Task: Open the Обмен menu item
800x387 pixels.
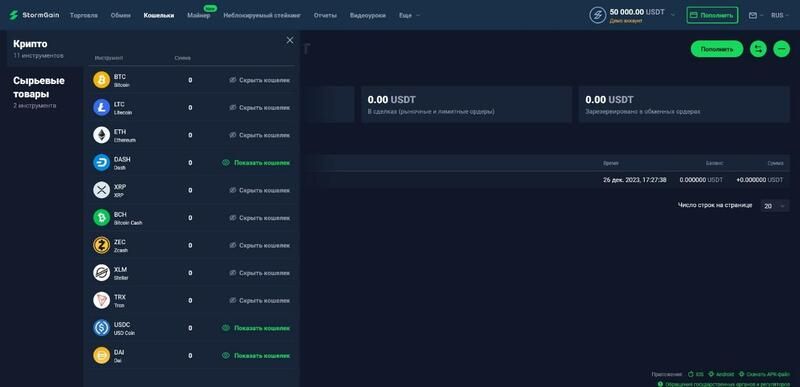Action: [120, 15]
